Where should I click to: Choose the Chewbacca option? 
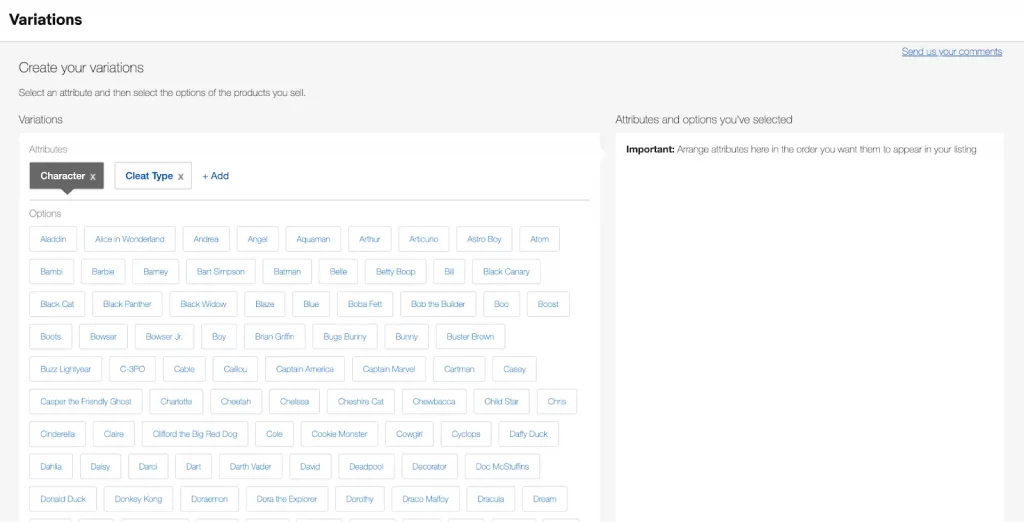tap(434, 402)
